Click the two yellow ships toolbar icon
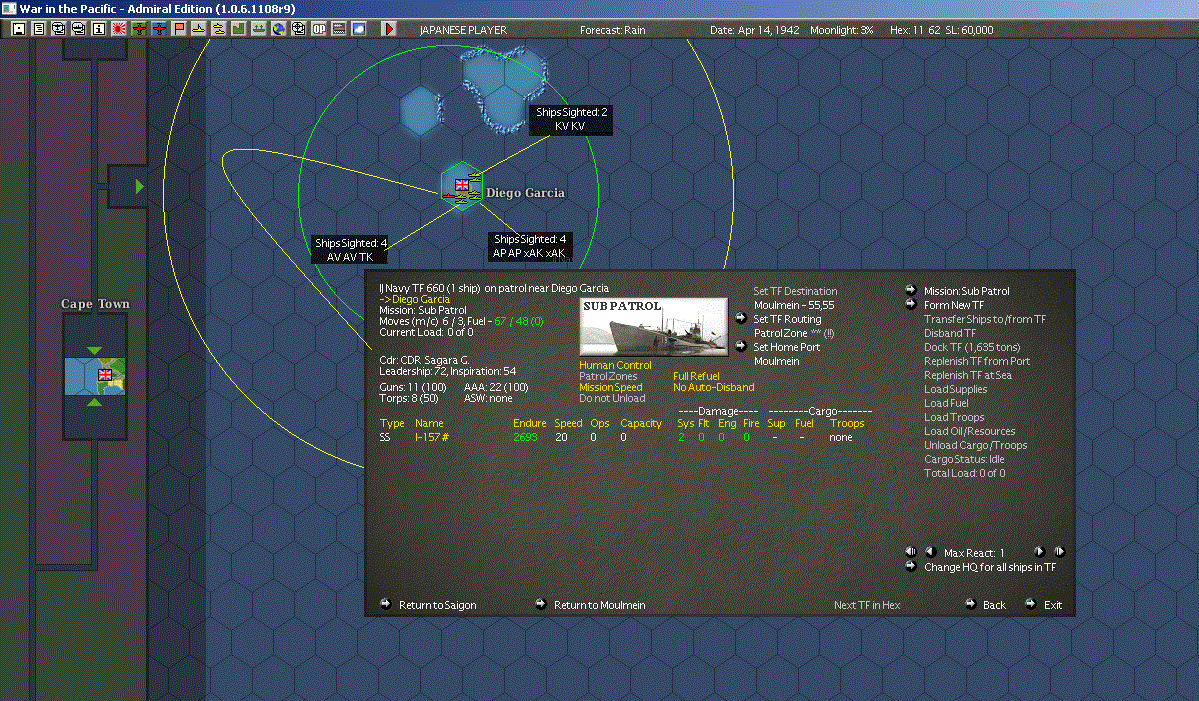The image size is (1199, 701). point(219,29)
